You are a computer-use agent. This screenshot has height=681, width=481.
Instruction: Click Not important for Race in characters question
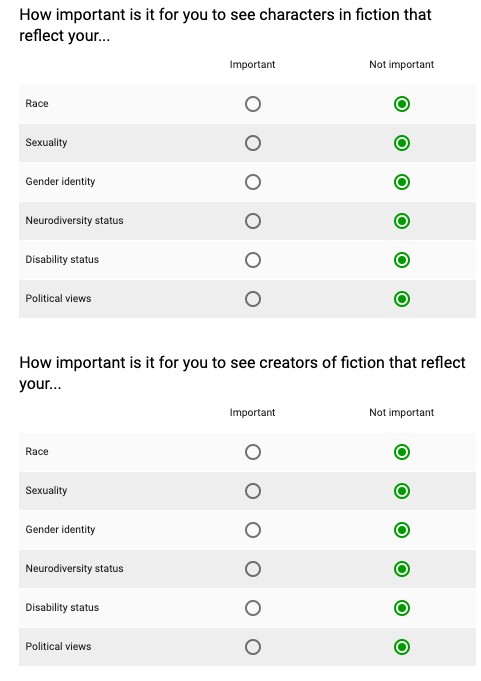point(402,104)
